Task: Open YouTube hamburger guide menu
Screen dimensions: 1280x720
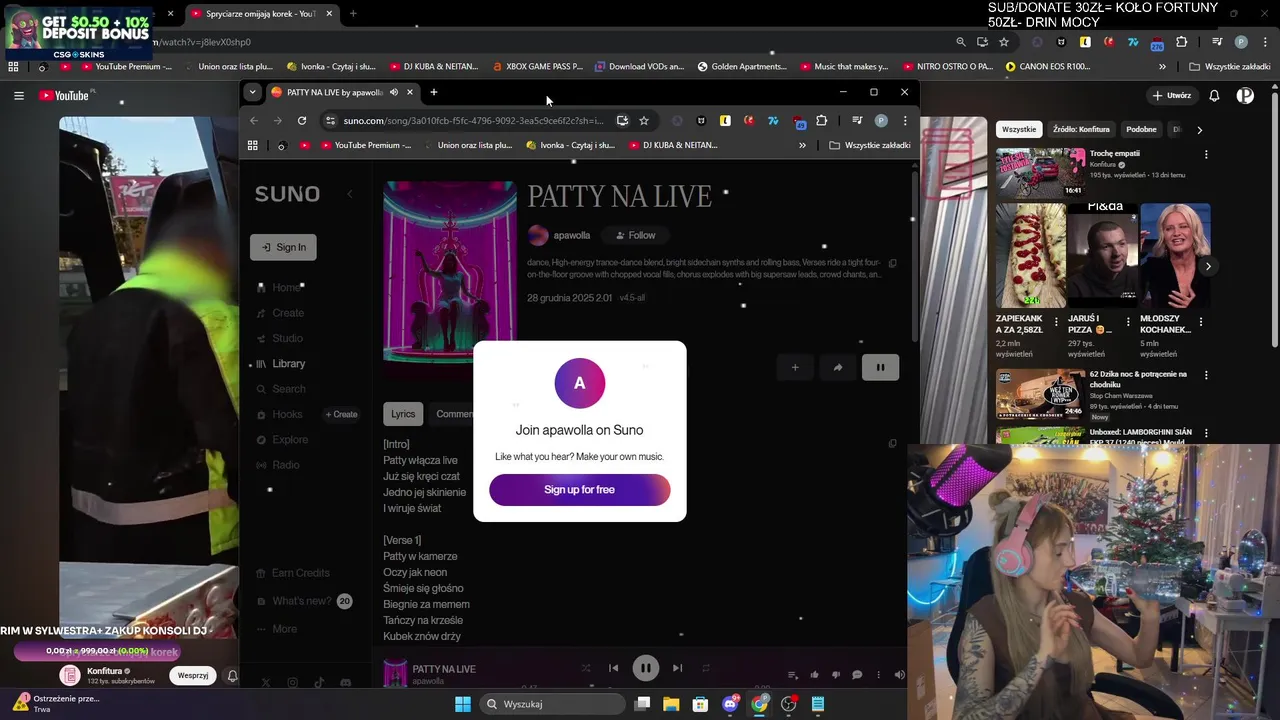Action: tap(19, 96)
